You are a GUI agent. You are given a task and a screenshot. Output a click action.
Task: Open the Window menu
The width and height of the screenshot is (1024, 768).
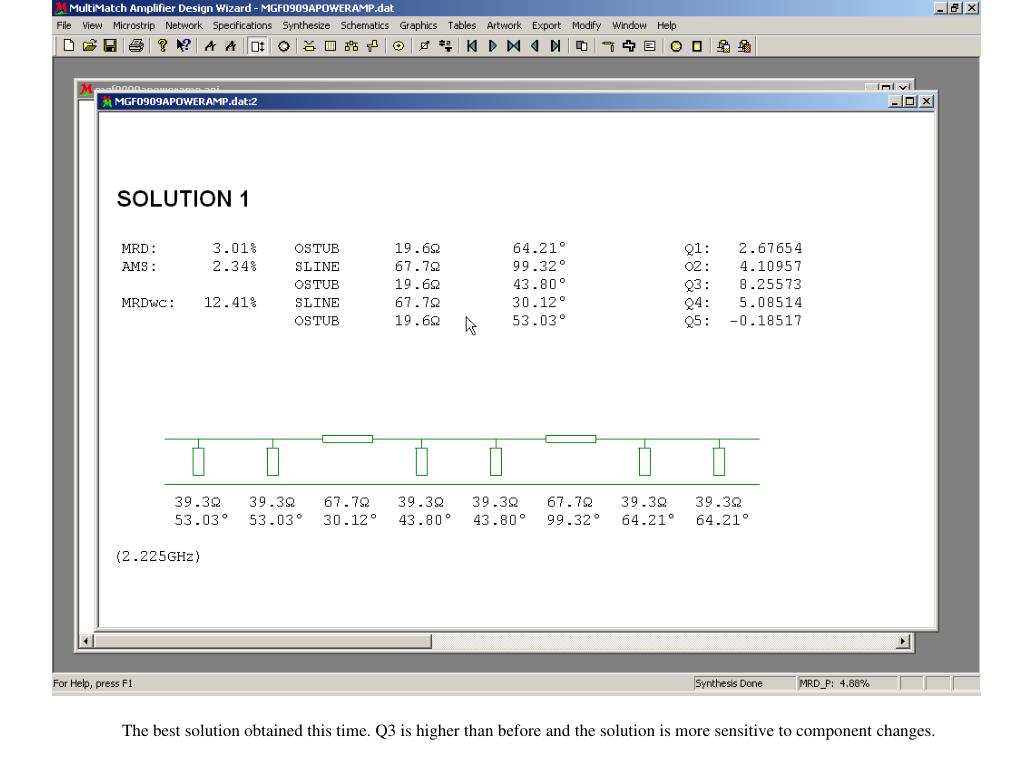pos(629,25)
